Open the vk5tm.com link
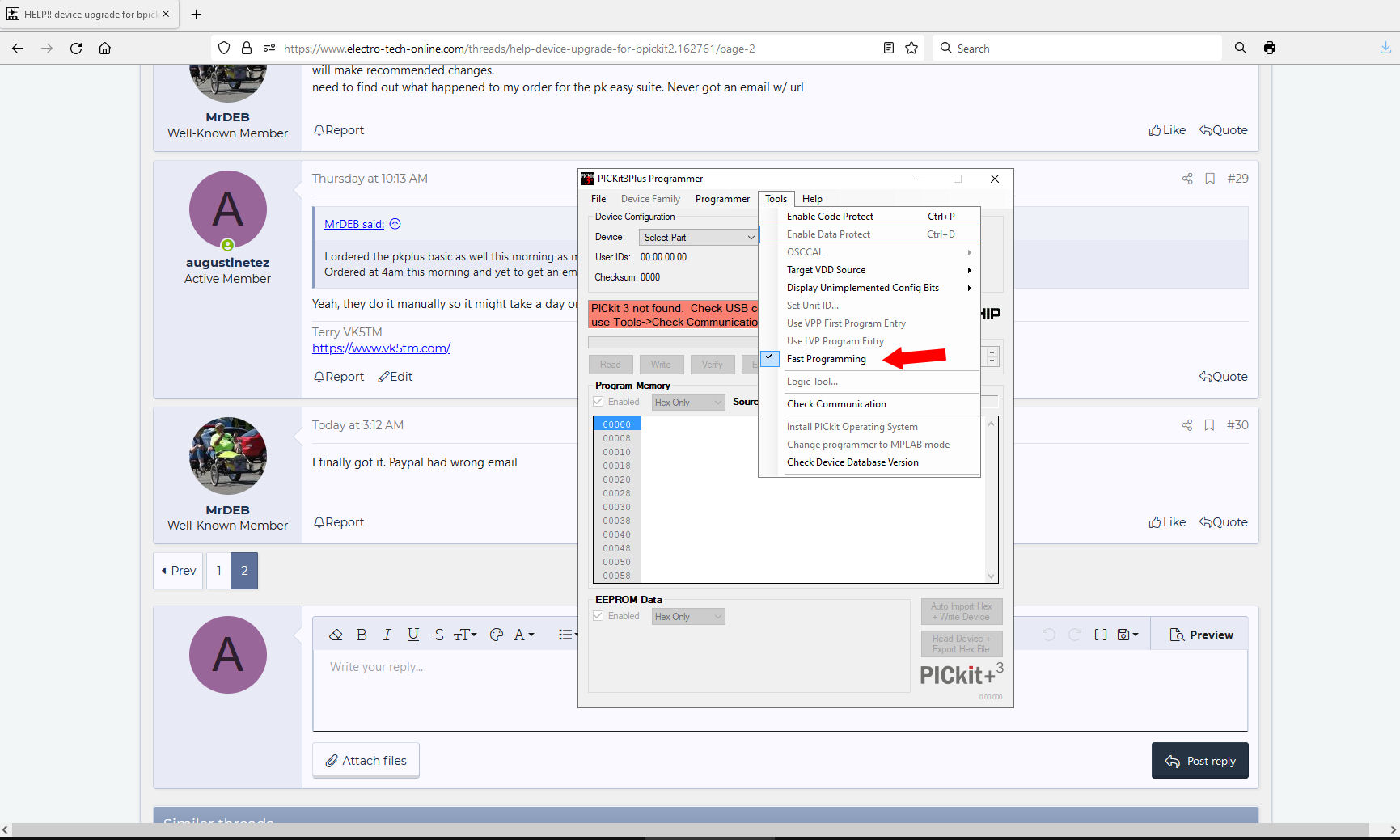1400x840 pixels. [381, 348]
